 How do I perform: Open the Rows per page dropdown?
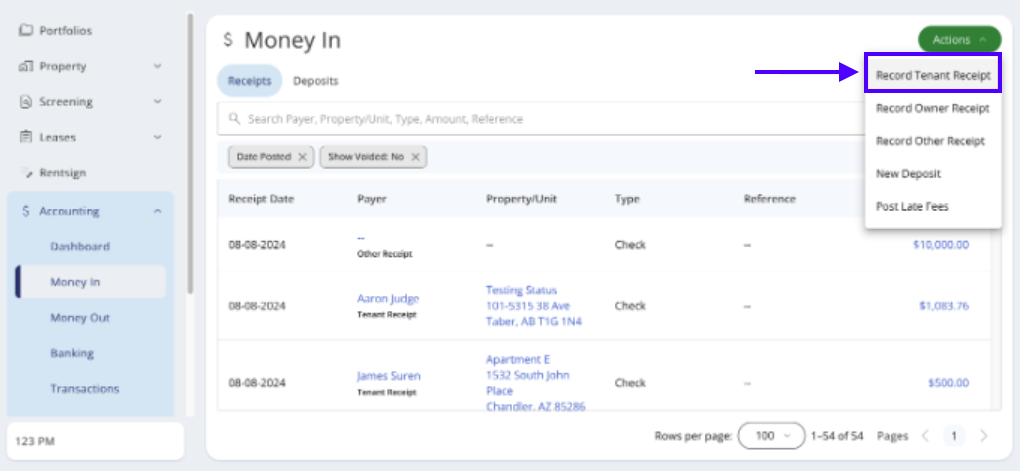[771, 436]
